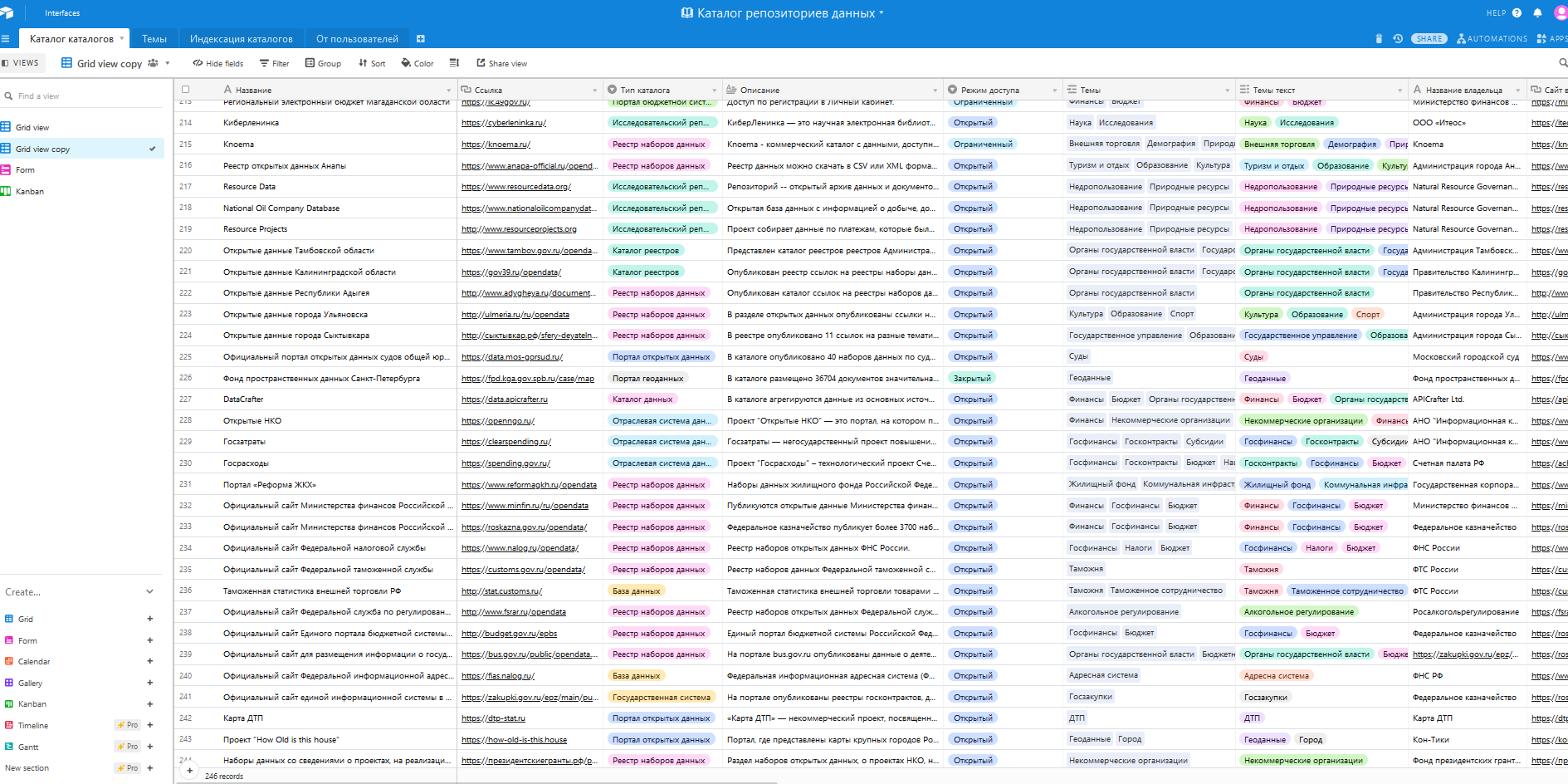The height and width of the screenshot is (784, 1568).
Task: Click the SHARE button
Action: click(x=1429, y=39)
